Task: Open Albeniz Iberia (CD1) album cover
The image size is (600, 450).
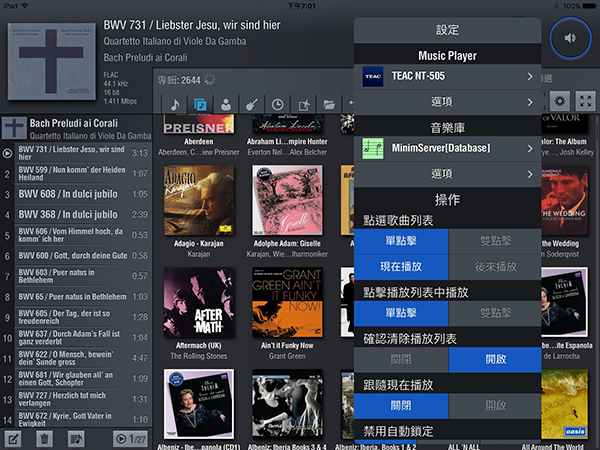Action: tap(199, 404)
